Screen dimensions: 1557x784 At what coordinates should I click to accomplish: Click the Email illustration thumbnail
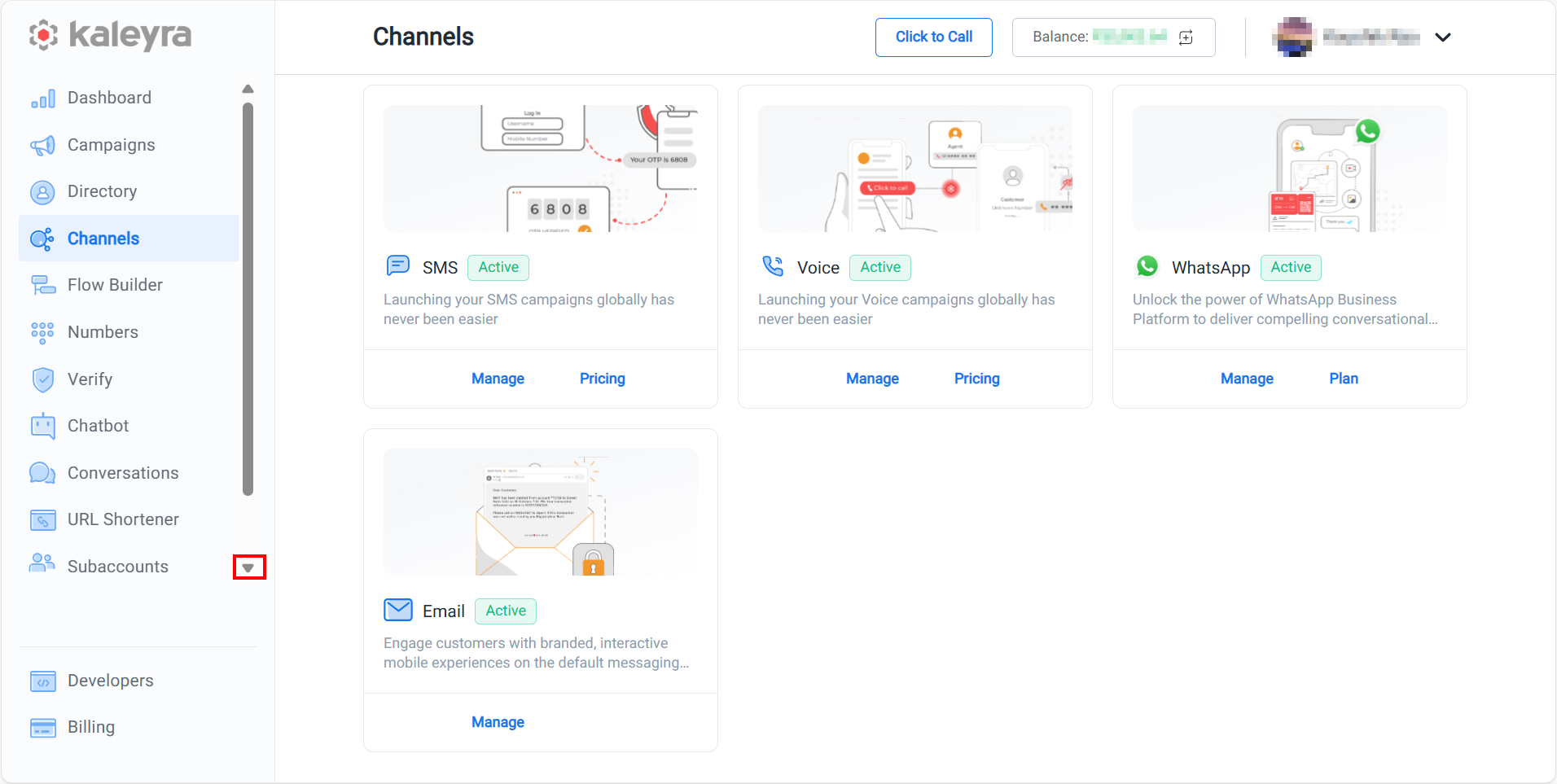[541, 512]
